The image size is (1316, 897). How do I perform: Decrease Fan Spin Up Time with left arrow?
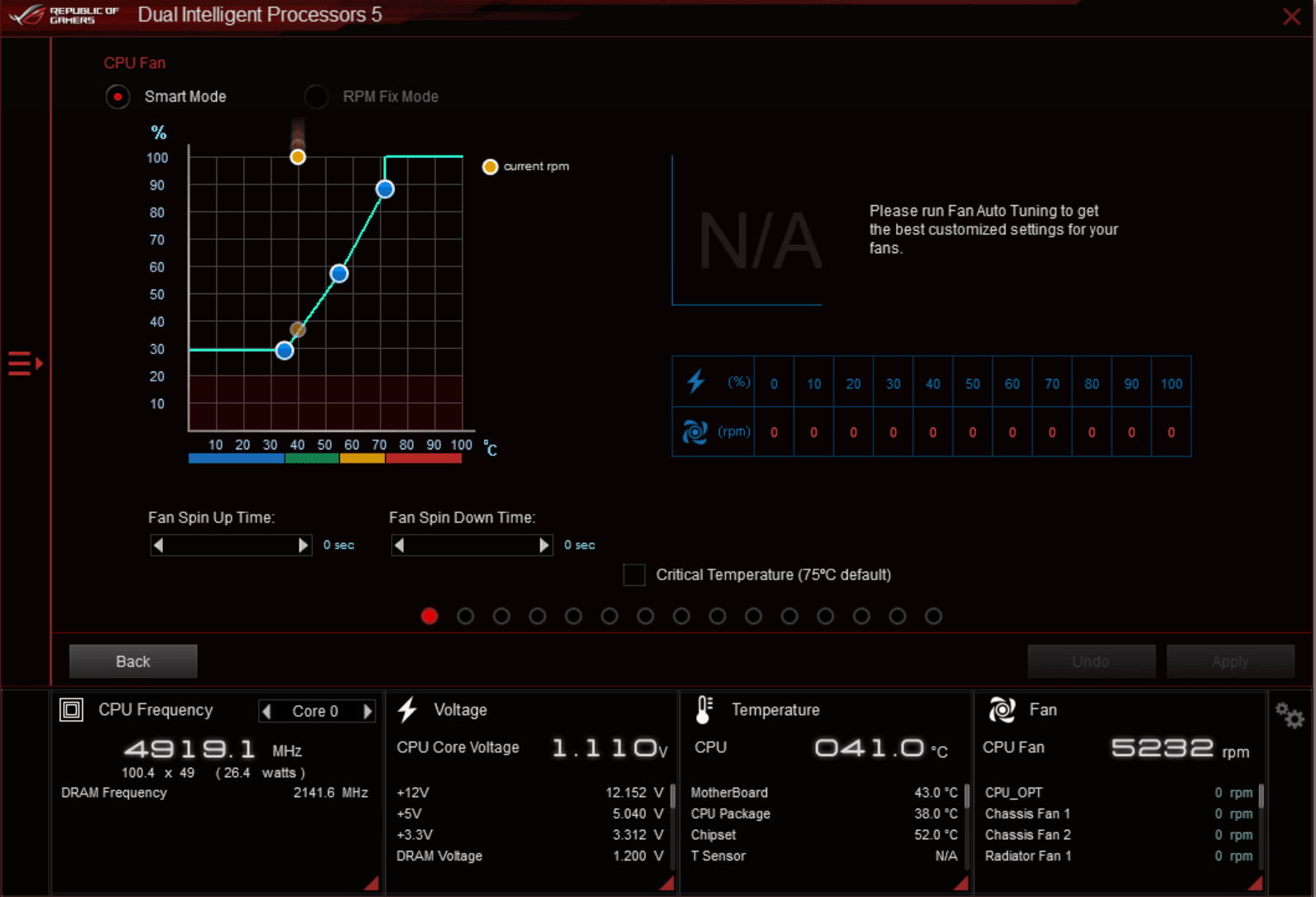coord(159,545)
